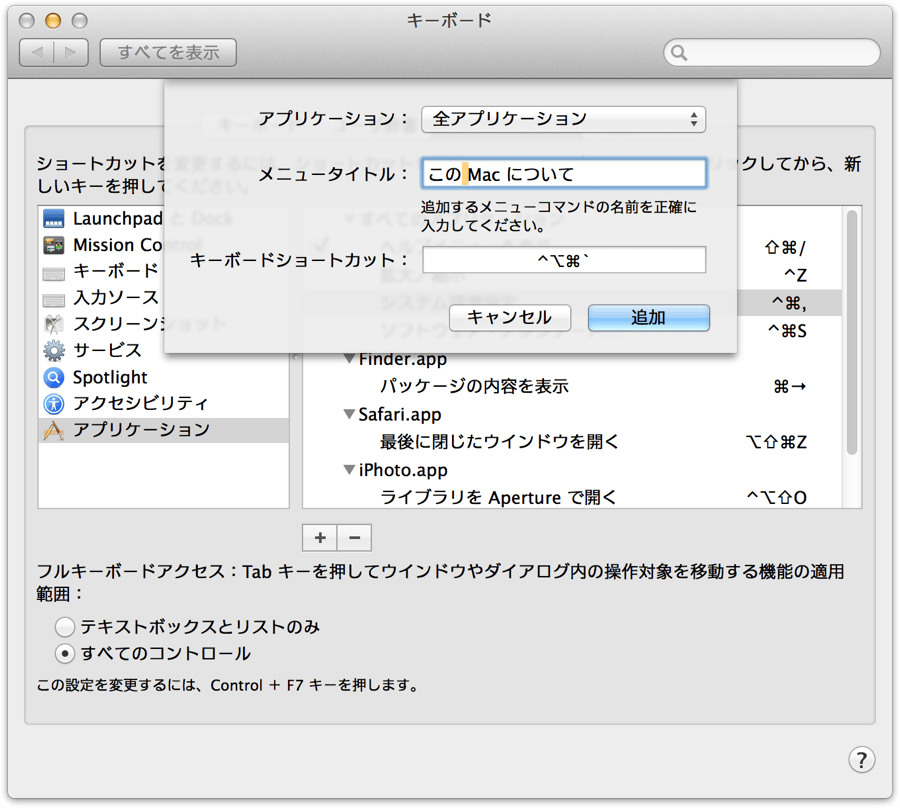The image size is (900, 808).
Task: Select the キーボード keyboard icon row
Action: click(54, 272)
